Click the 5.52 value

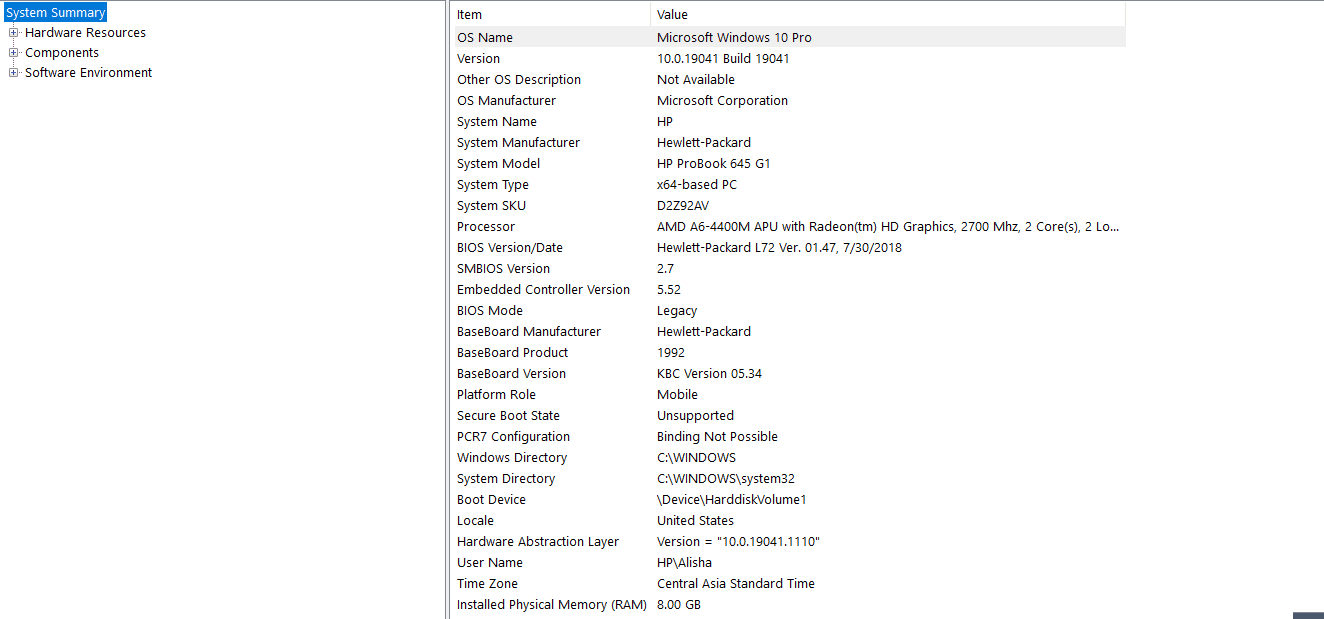pyautogui.click(x=669, y=289)
